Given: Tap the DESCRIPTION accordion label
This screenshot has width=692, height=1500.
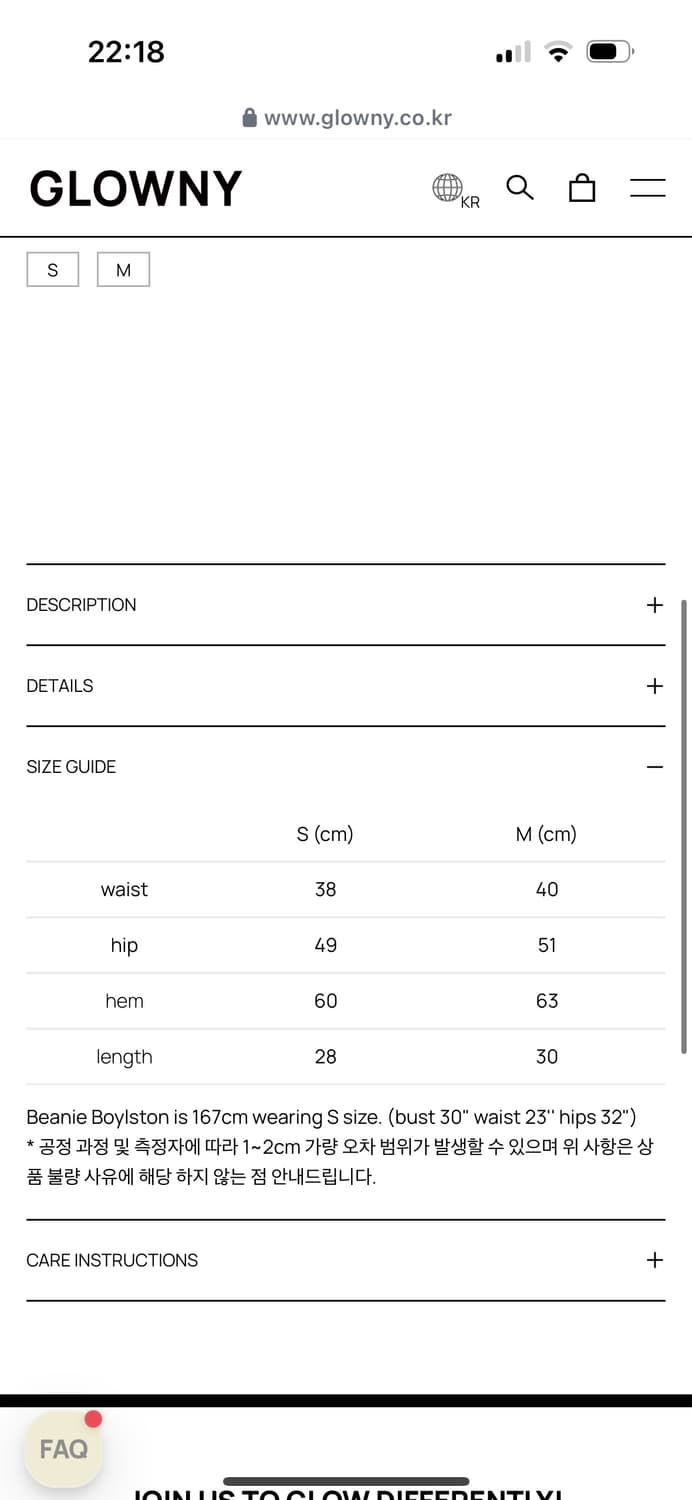Looking at the screenshot, I should pyautogui.click(x=81, y=605).
